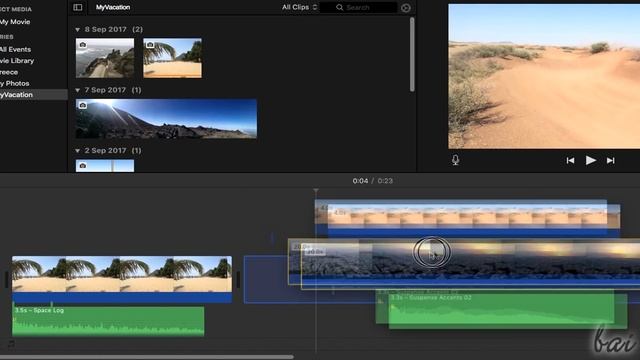Select the Space Log audio clip

[x=108, y=321]
